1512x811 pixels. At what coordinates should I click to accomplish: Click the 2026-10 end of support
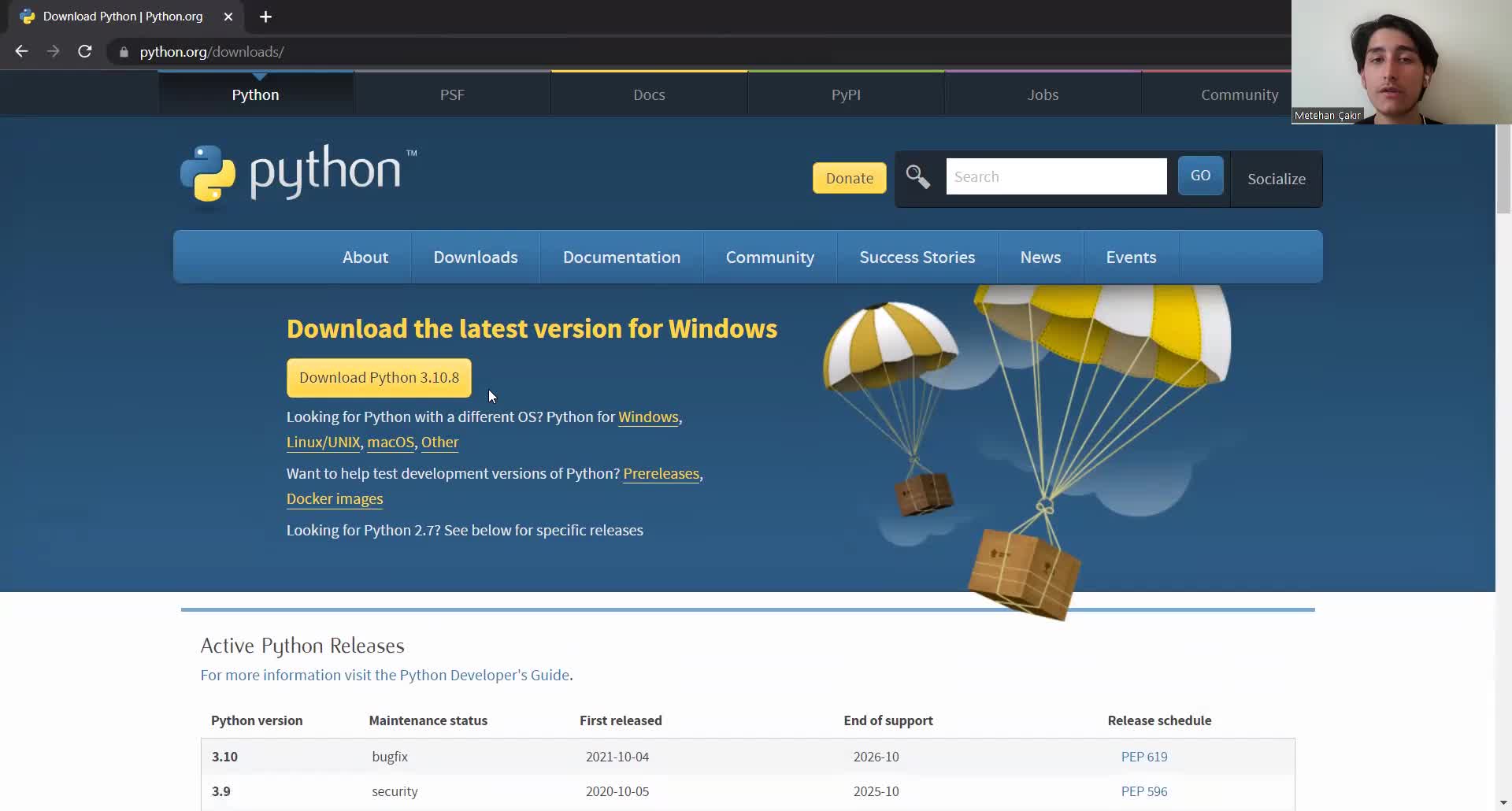(876, 757)
